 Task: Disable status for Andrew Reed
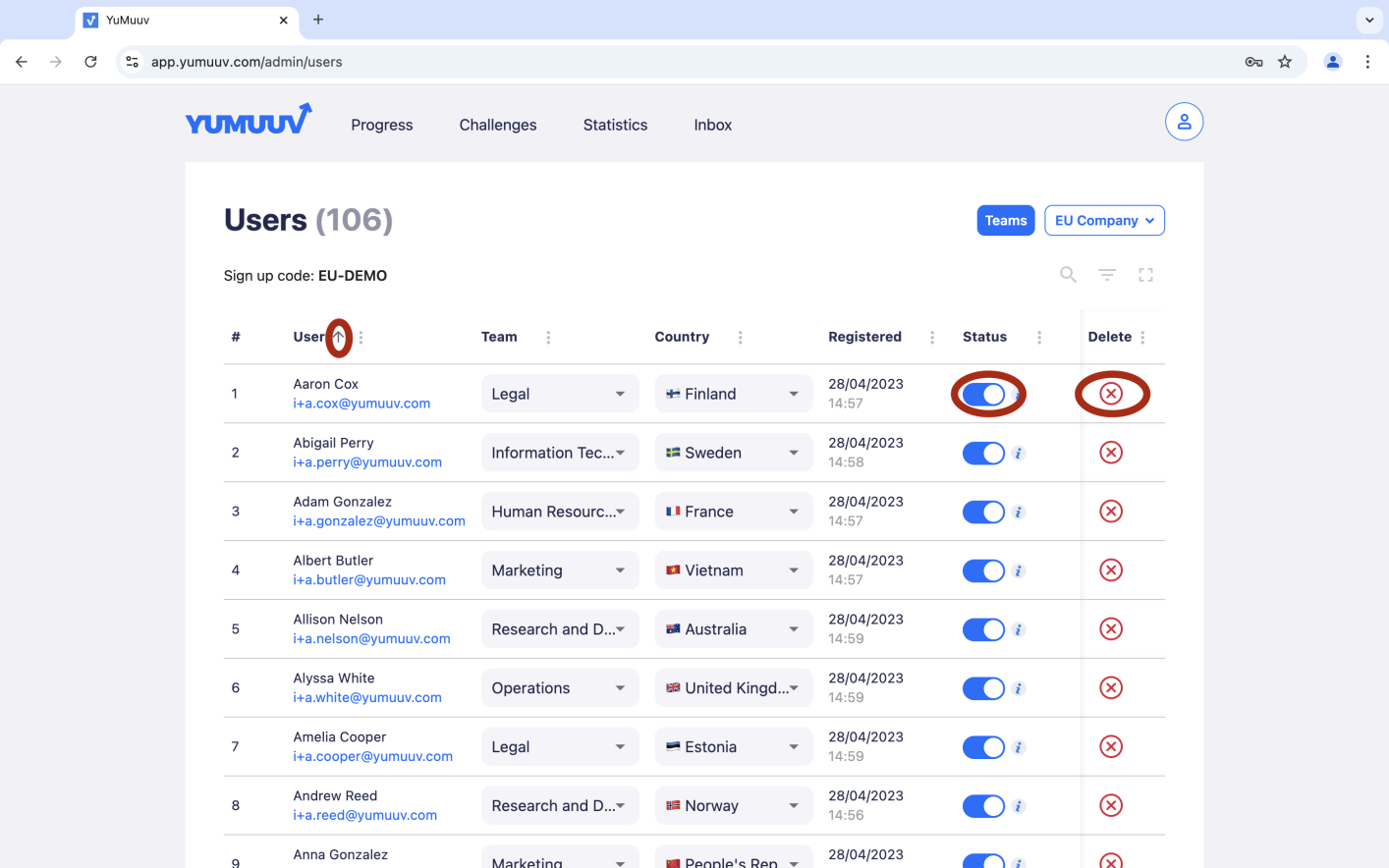click(983, 806)
